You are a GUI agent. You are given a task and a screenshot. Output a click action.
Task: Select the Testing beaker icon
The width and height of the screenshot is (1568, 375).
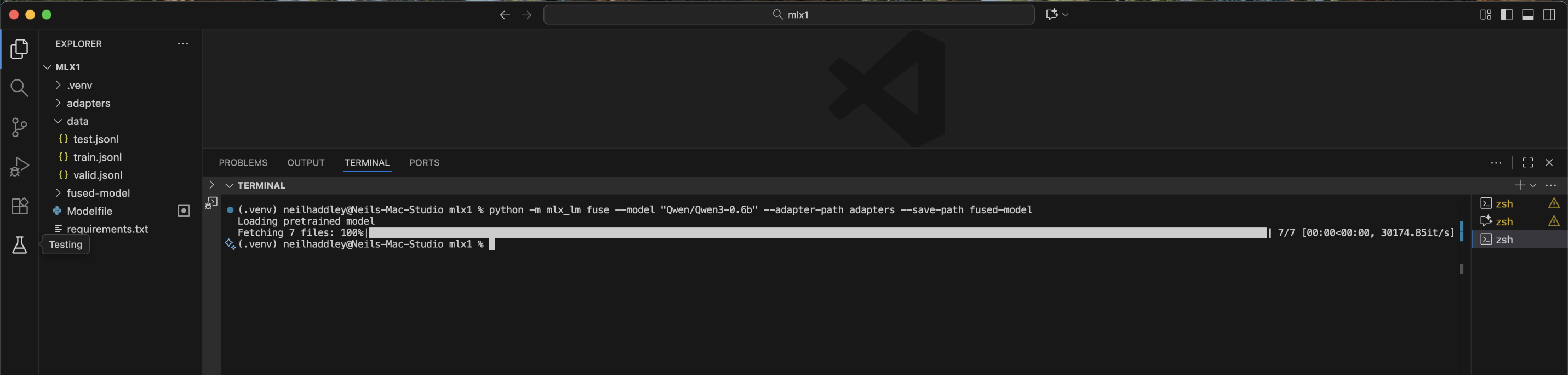click(19, 245)
